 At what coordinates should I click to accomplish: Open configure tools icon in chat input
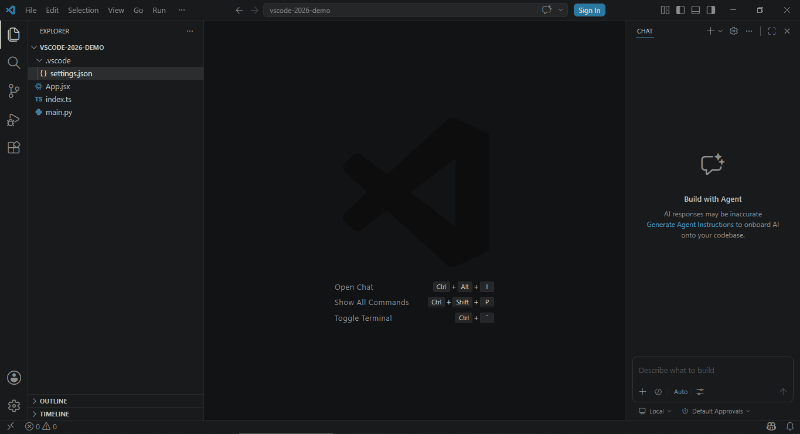pos(700,392)
